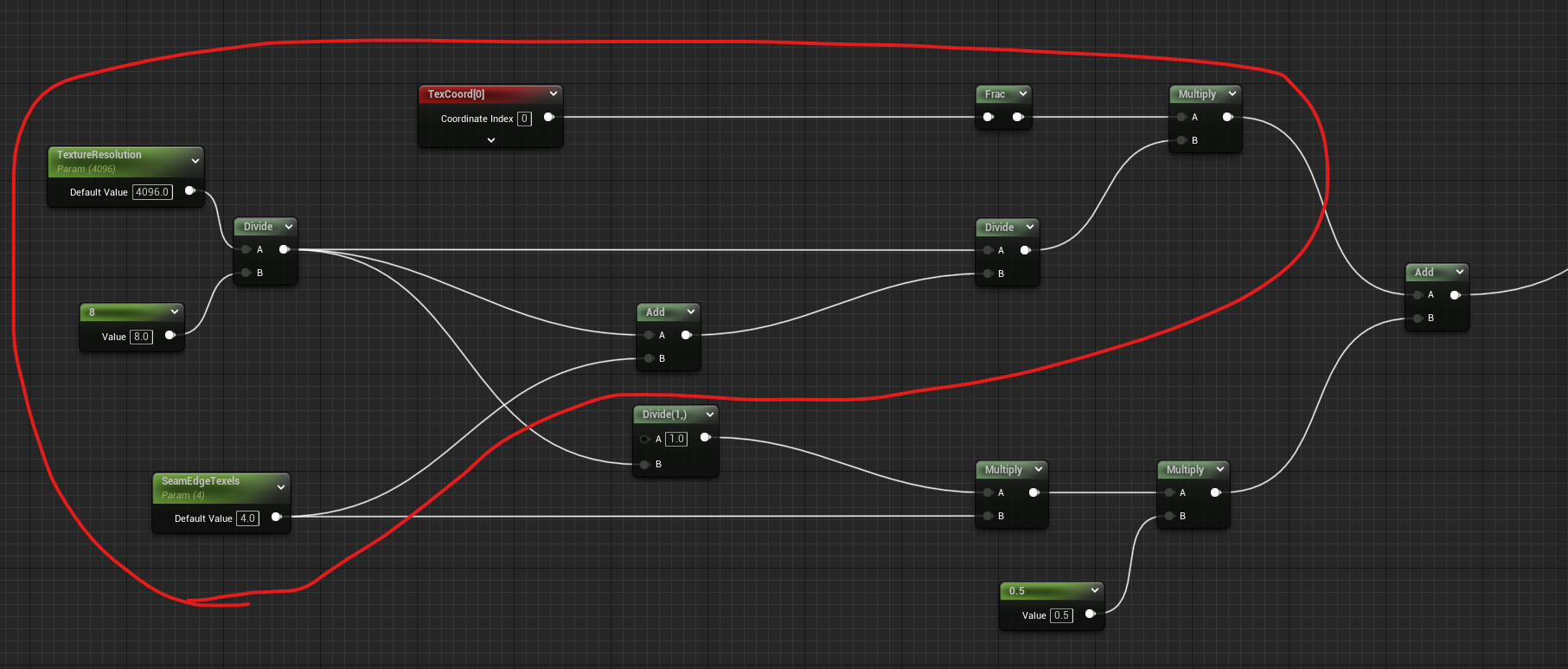This screenshot has width=1568, height=669.
Task: Click the 0.5 constant output pin
Action: click(1091, 614)
